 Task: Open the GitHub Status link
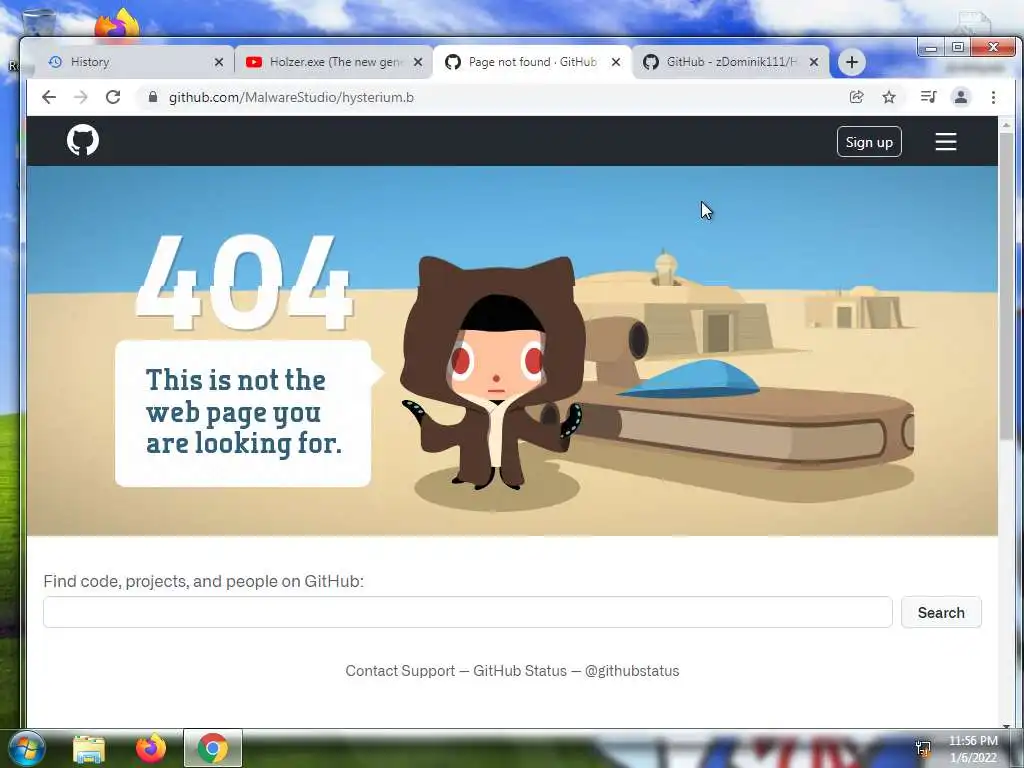click(520, 671)
